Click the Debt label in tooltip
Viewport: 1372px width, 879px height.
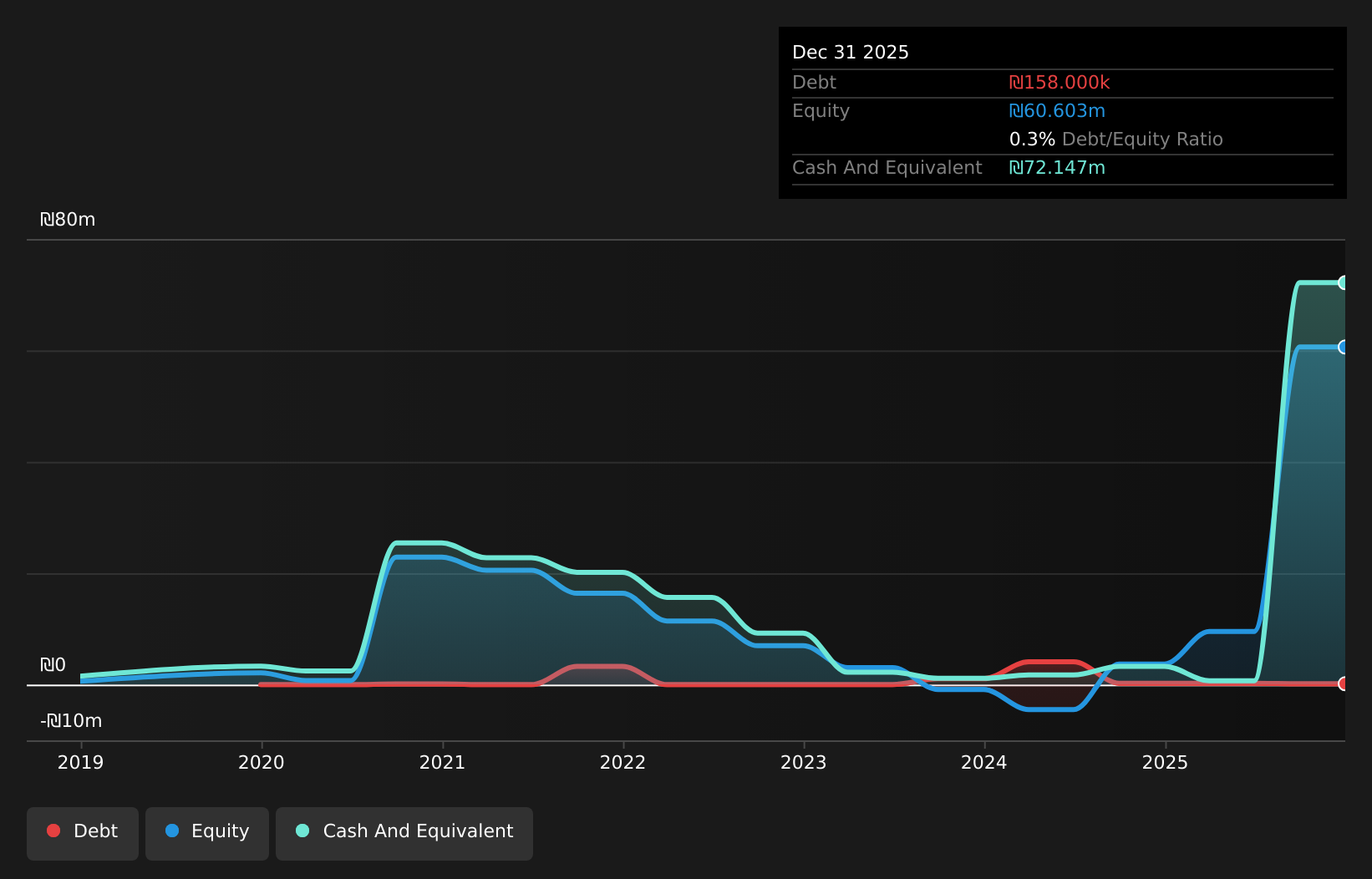pos(814,82)
